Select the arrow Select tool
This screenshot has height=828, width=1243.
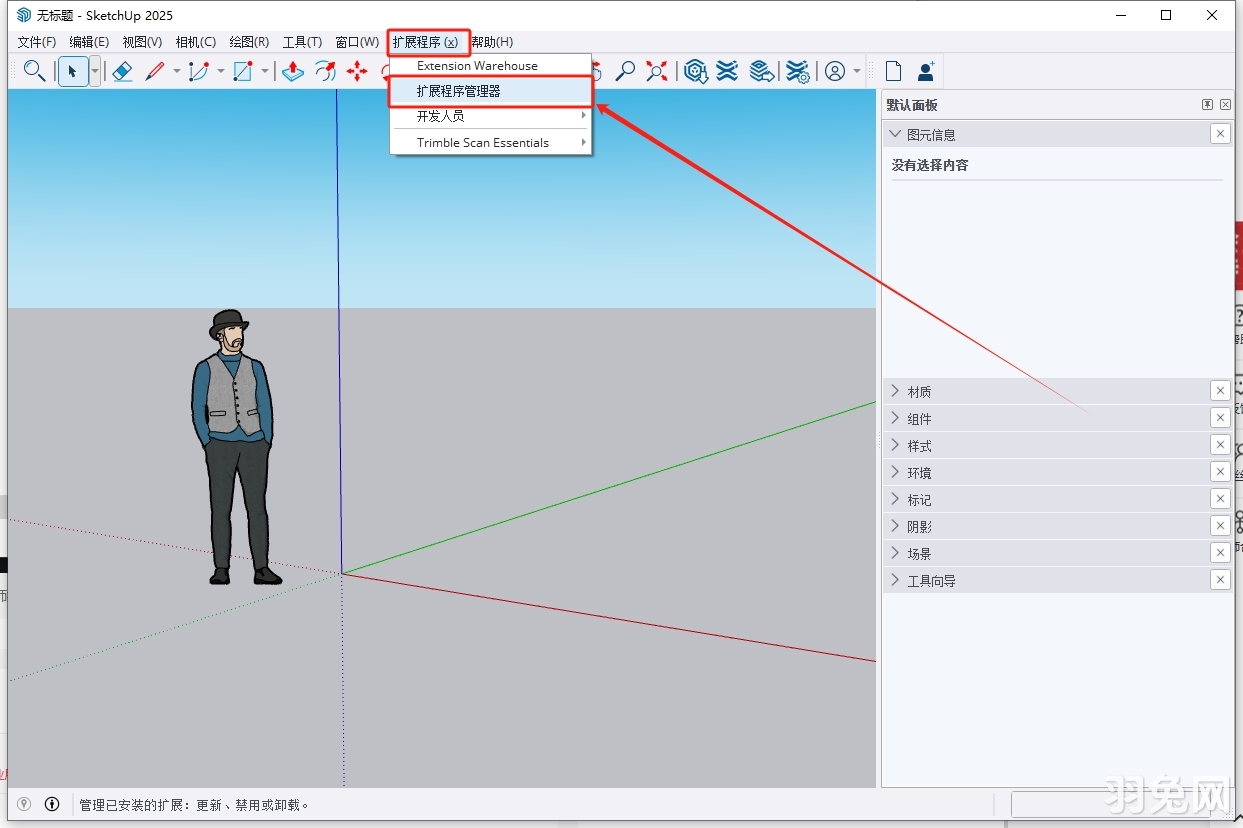click(x=72, y=71)
